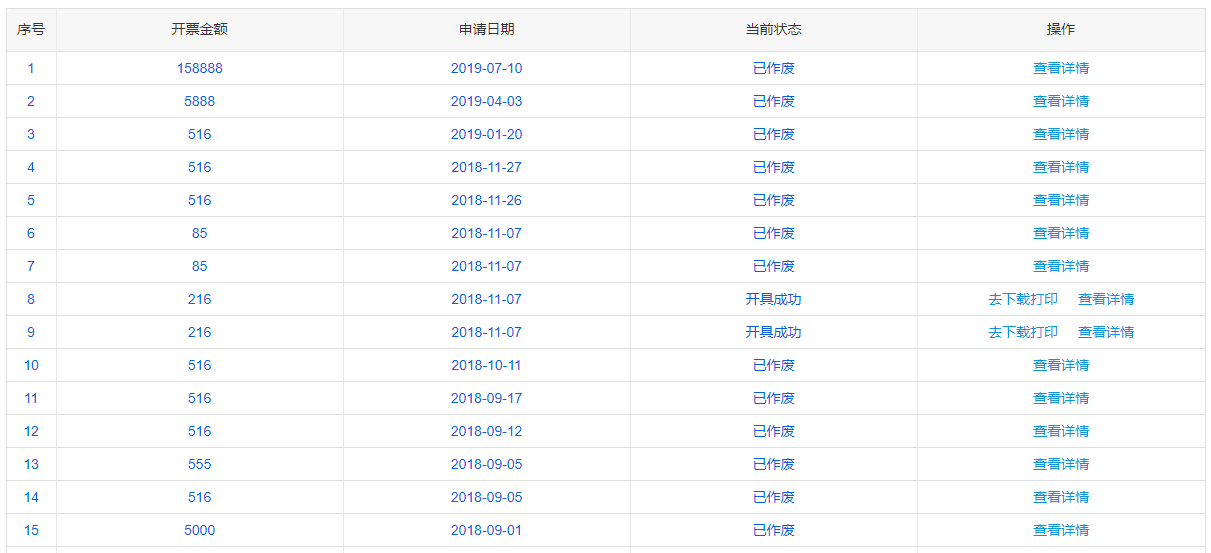Screen dimensions: 1211x553
Task: Open 查看详情 for the 2018-09-17 row
Action: (1061, 398)
